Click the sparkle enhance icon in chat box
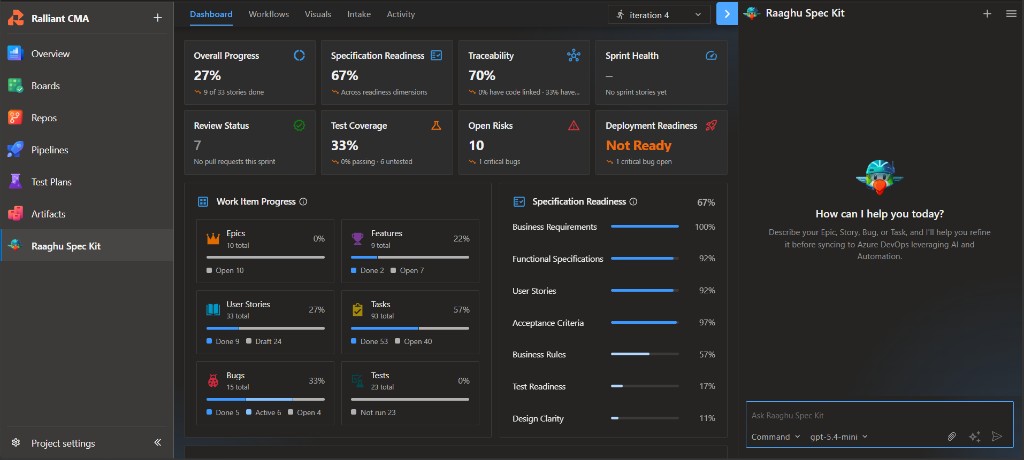Screen dimensions: 1024x460 (974, 436)
